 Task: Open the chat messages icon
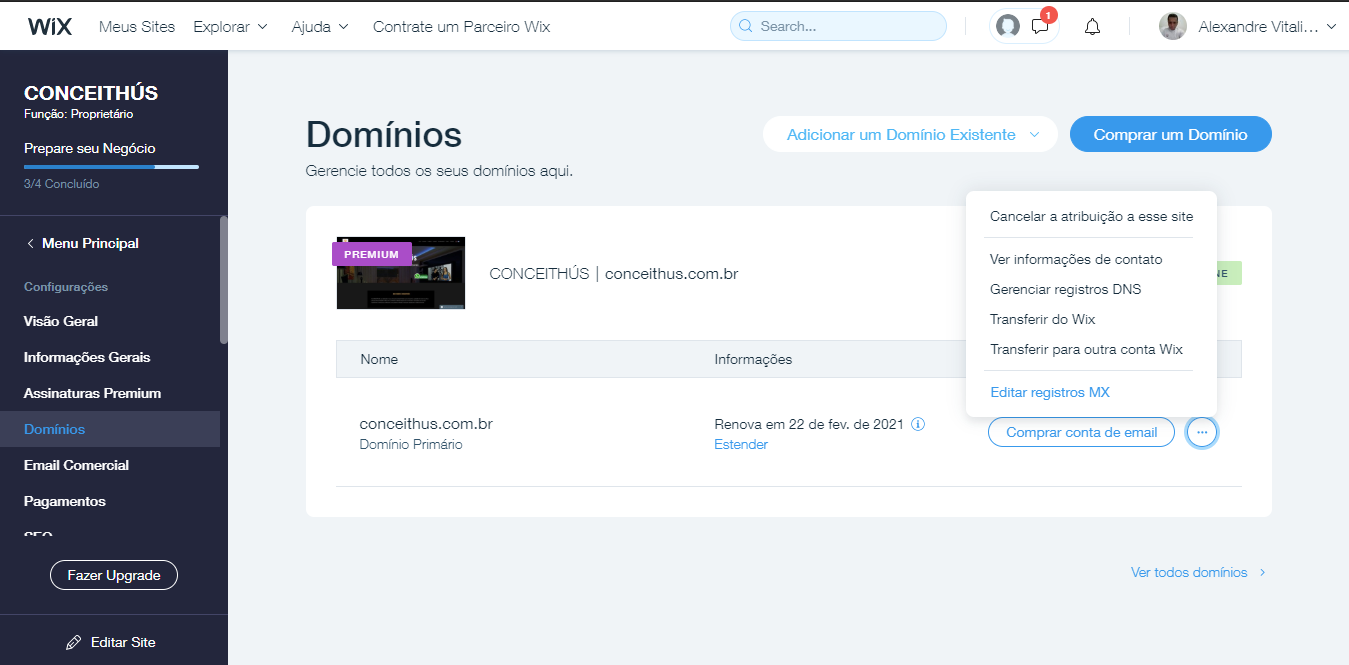[1040, 27]
